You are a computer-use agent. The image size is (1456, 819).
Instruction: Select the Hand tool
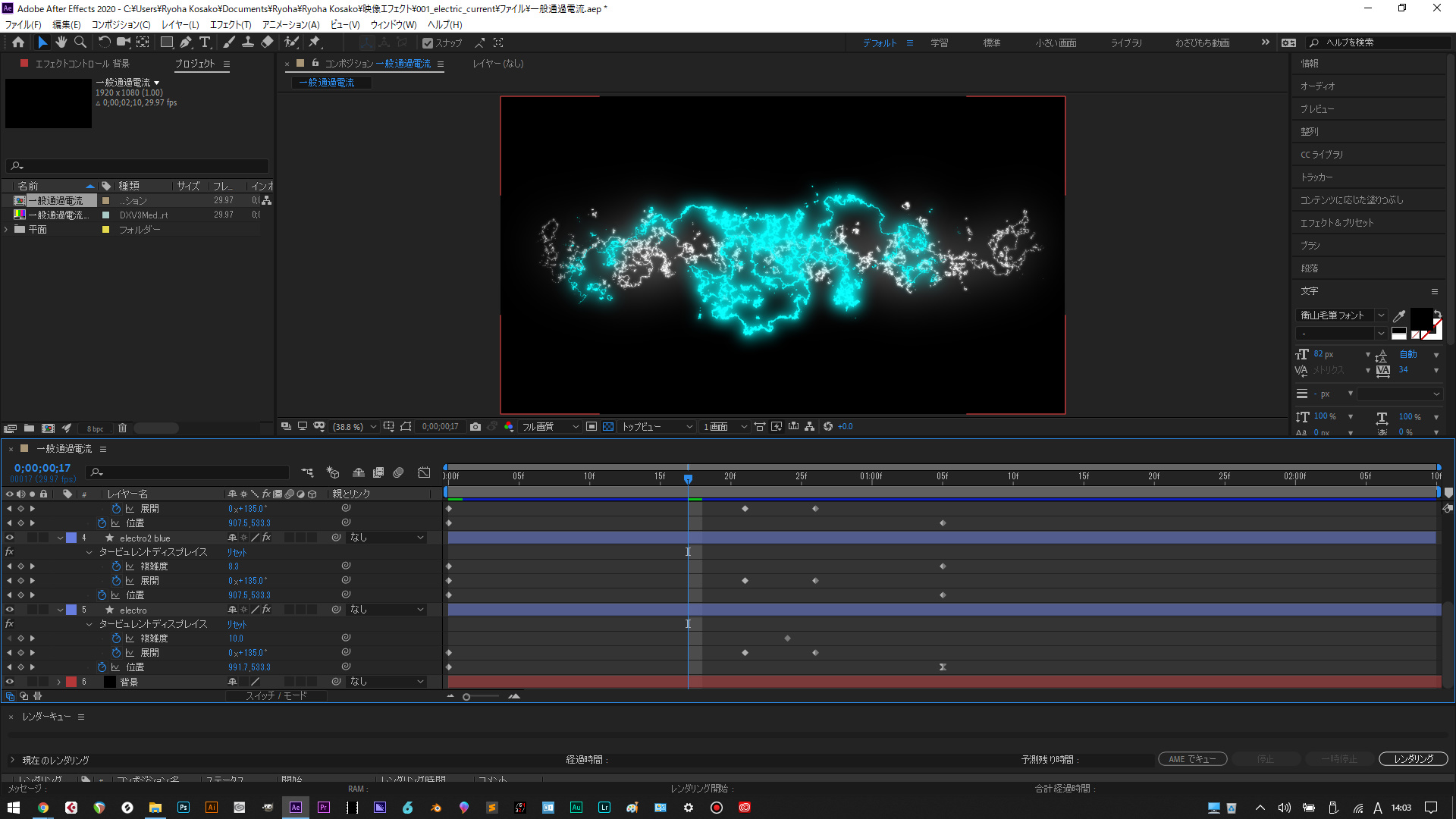coord(61,42)
